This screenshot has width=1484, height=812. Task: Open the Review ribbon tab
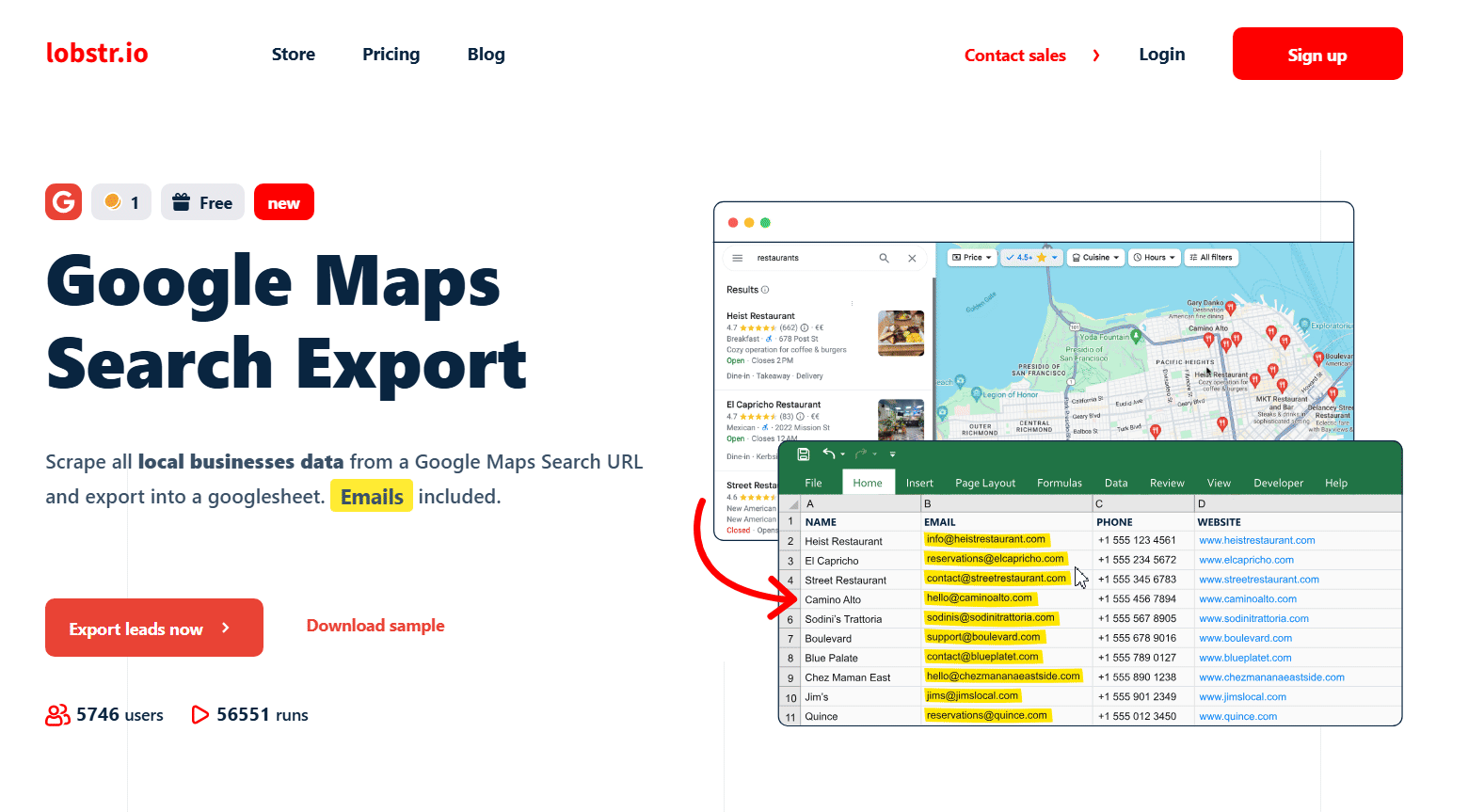[x=1167, y=483]
